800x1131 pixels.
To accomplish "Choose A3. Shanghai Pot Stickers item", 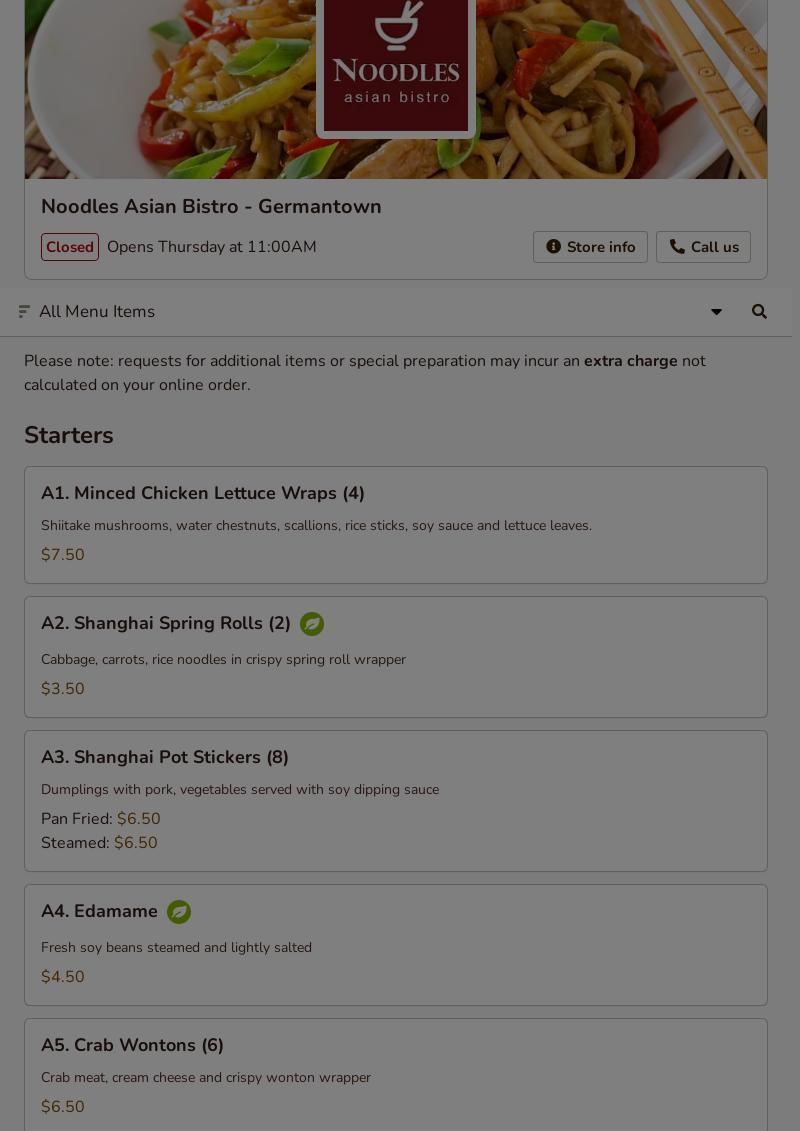I will tap(165, 757).
